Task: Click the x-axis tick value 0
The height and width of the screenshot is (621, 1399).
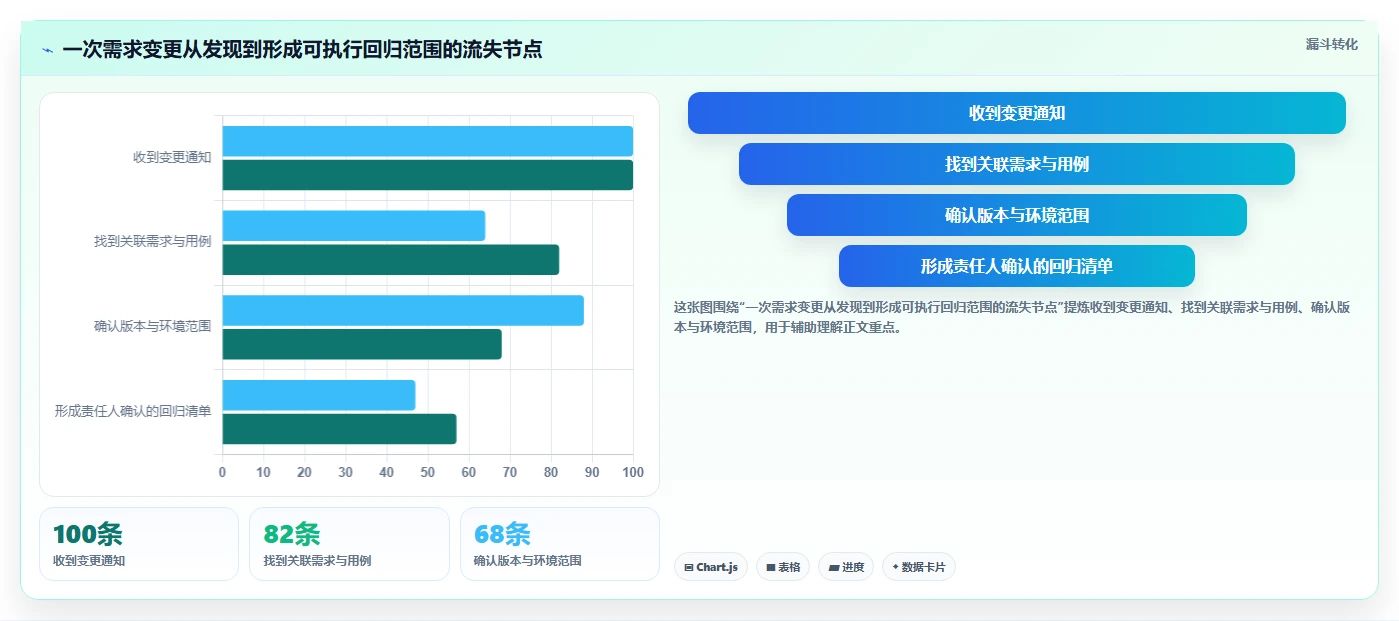Action: click(222, 472)
